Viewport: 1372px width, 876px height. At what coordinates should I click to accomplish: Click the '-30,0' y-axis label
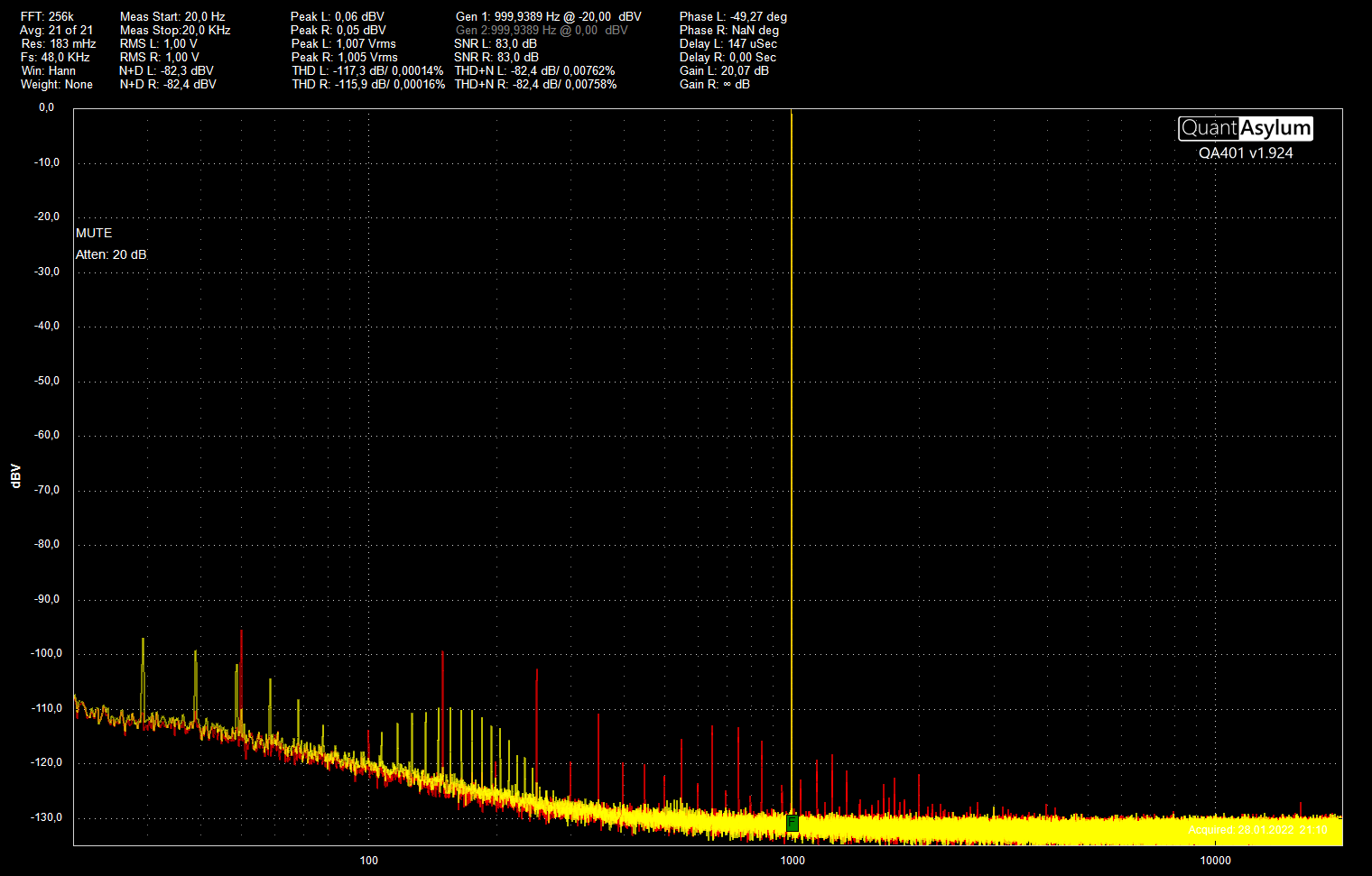pos(47,272)
